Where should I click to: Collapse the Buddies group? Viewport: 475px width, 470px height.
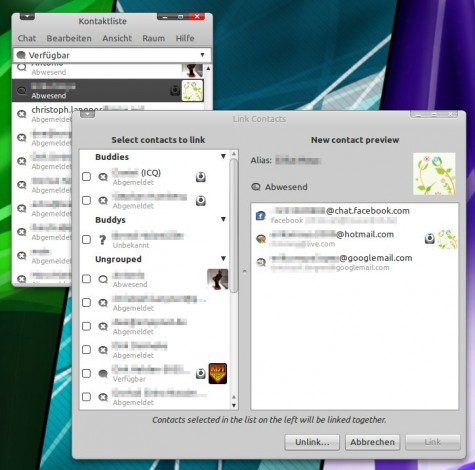223,156
